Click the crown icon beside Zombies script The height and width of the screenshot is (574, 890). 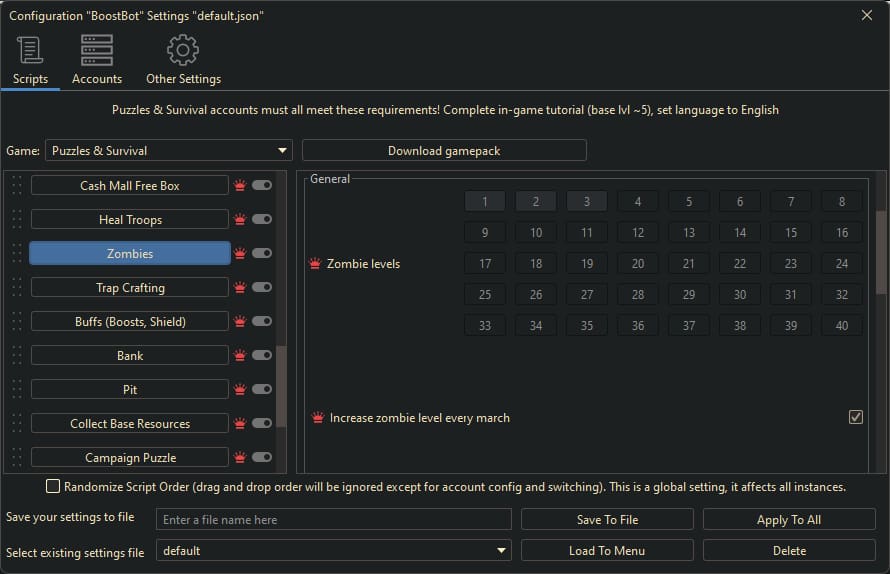(240, 254)
